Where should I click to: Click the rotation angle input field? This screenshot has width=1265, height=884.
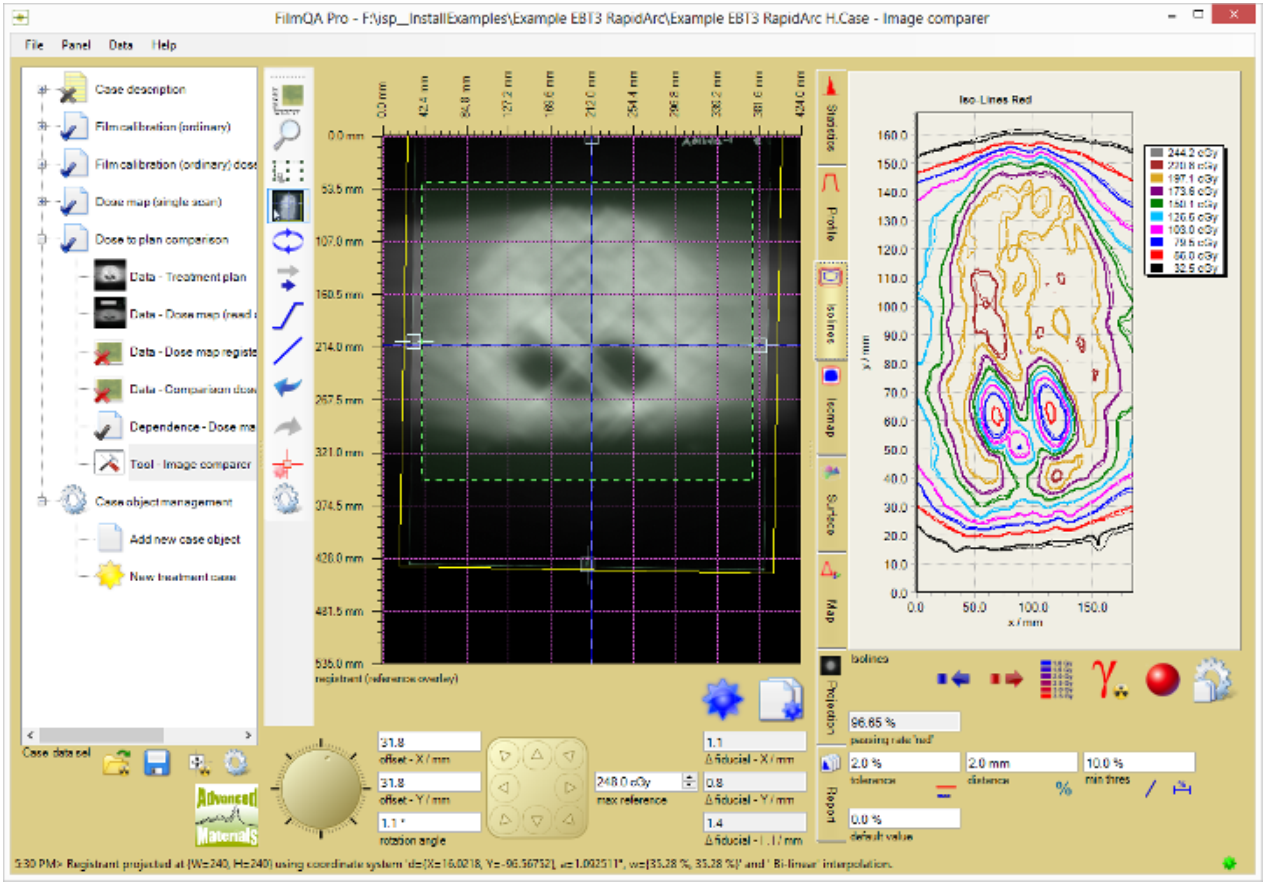click(429, 822)
